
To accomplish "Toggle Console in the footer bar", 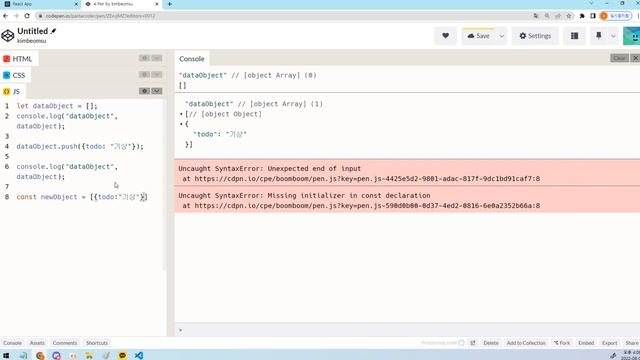I will point(12,343).
